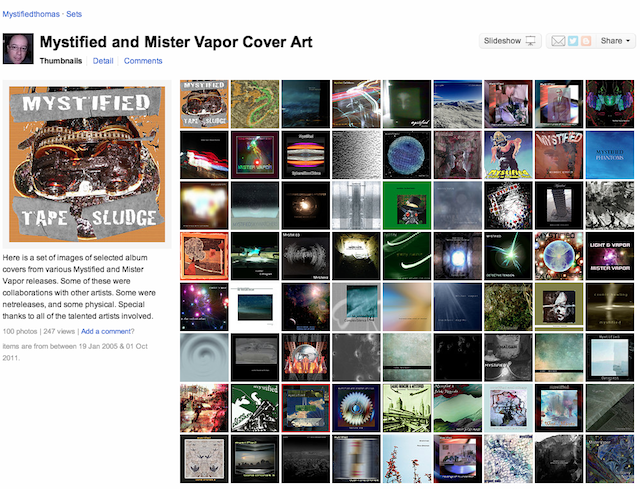Switch to the Comments view
This screenshot has width=640, height=489.
[143, 61]
